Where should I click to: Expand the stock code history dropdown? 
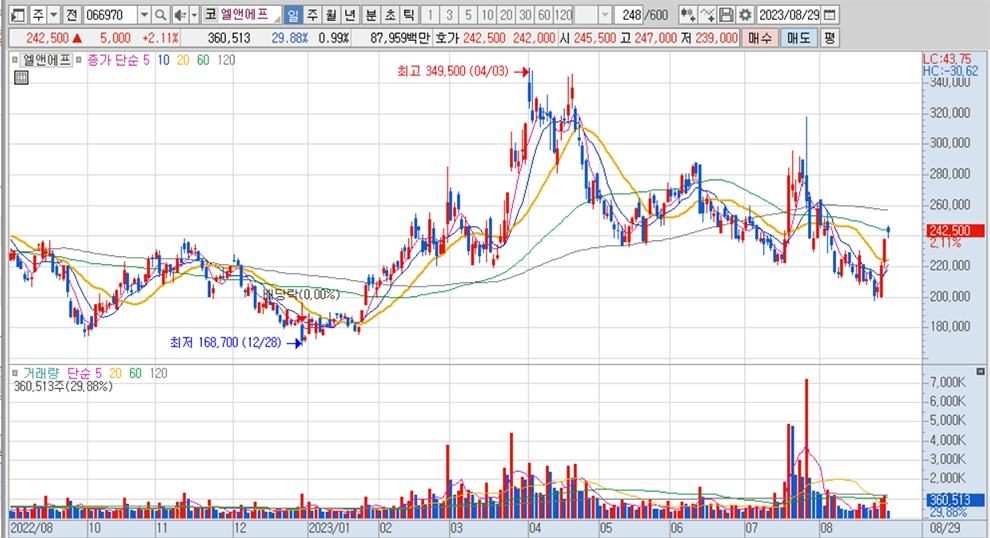coord(144,15)
